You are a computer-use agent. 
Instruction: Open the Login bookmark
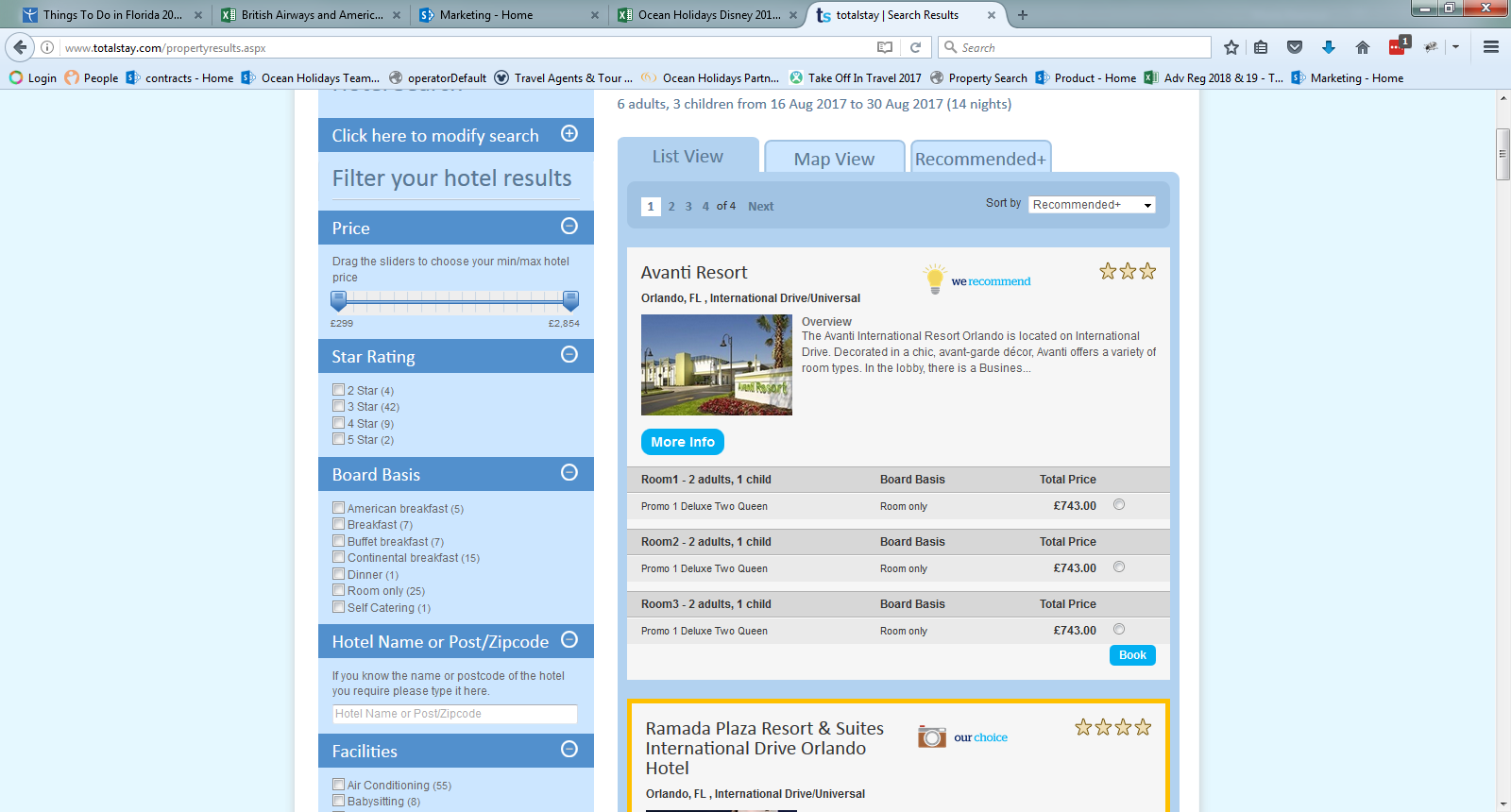click(x=33, y=78)
